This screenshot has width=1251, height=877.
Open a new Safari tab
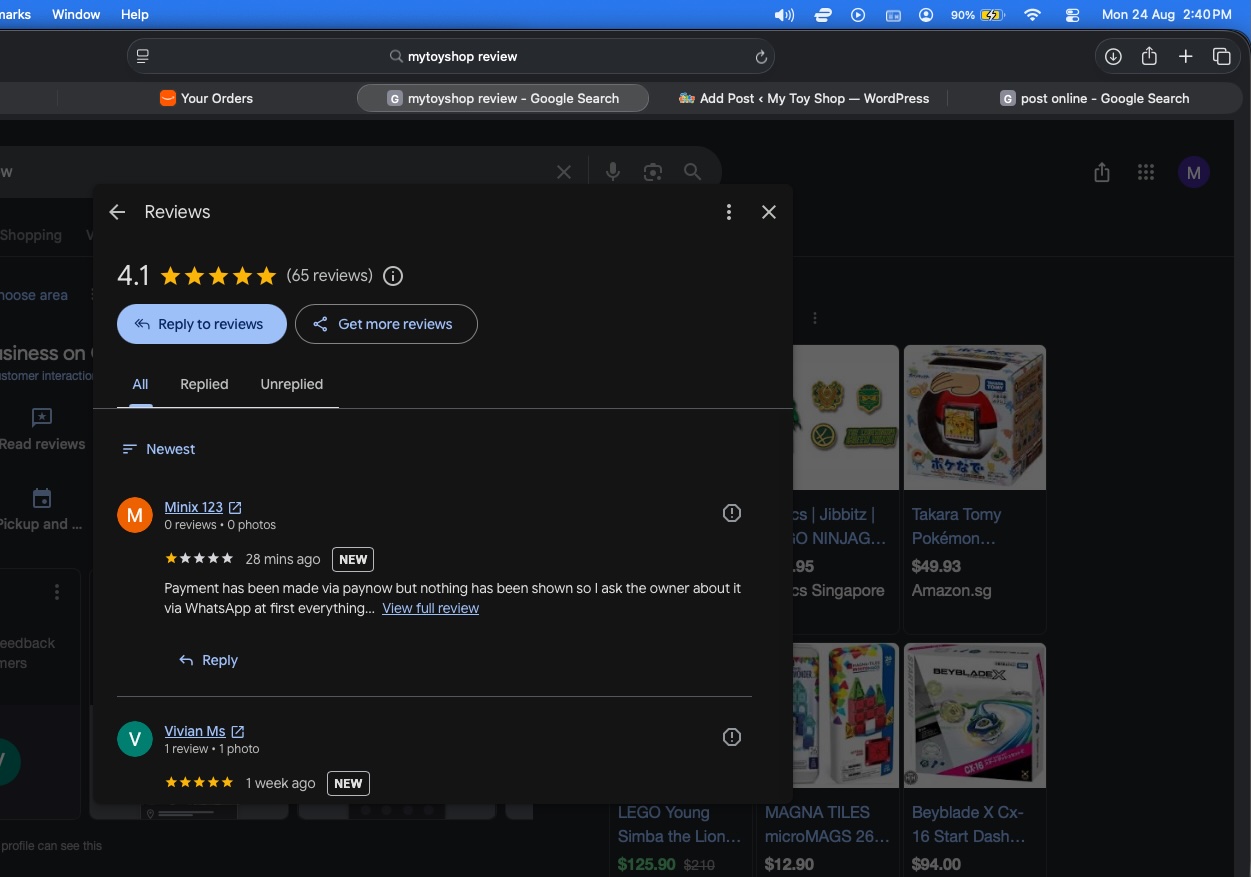(x=1185, y=57)
